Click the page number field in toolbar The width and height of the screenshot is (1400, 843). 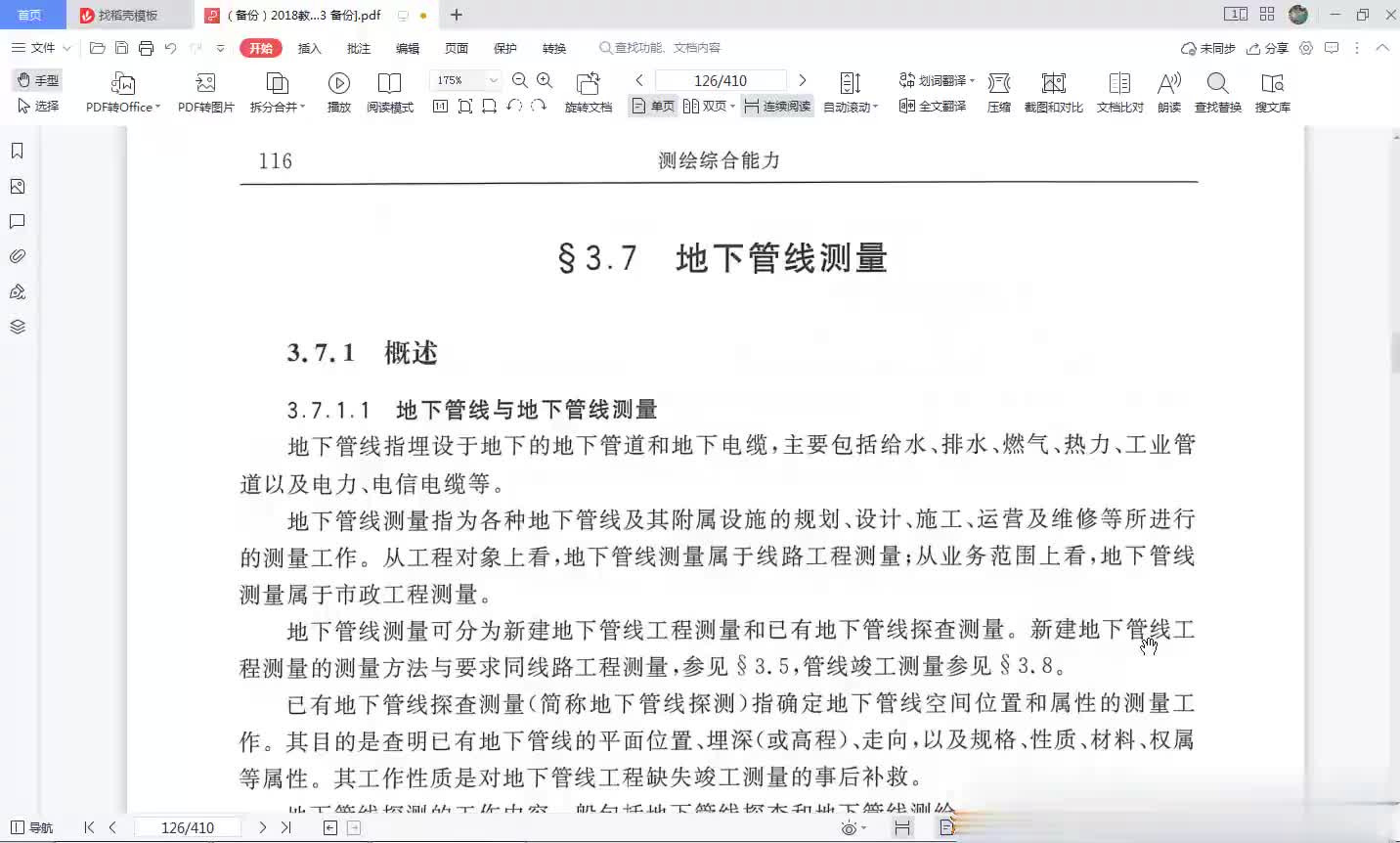pos(721,80)
